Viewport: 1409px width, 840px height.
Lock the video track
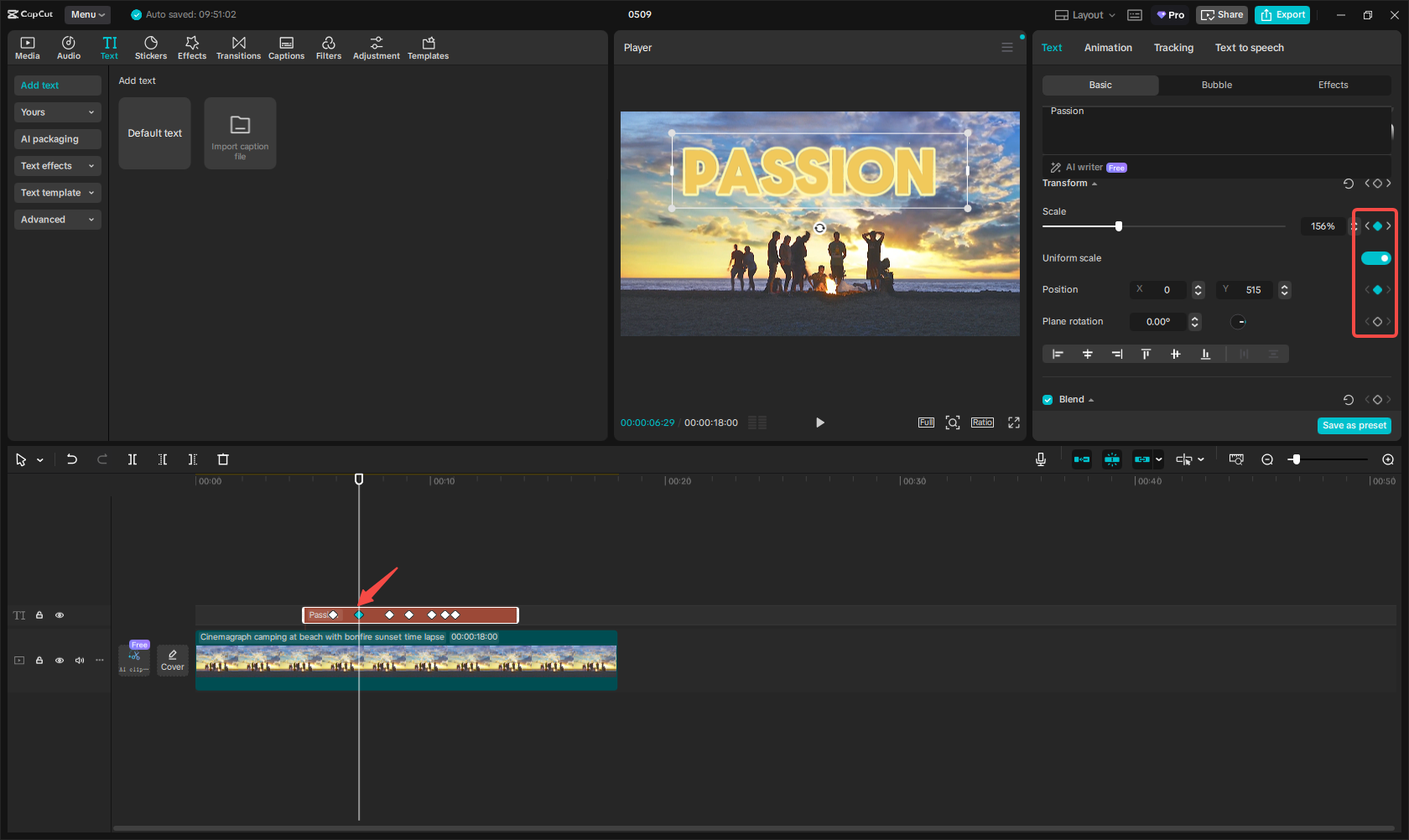[x=39, y=660]
